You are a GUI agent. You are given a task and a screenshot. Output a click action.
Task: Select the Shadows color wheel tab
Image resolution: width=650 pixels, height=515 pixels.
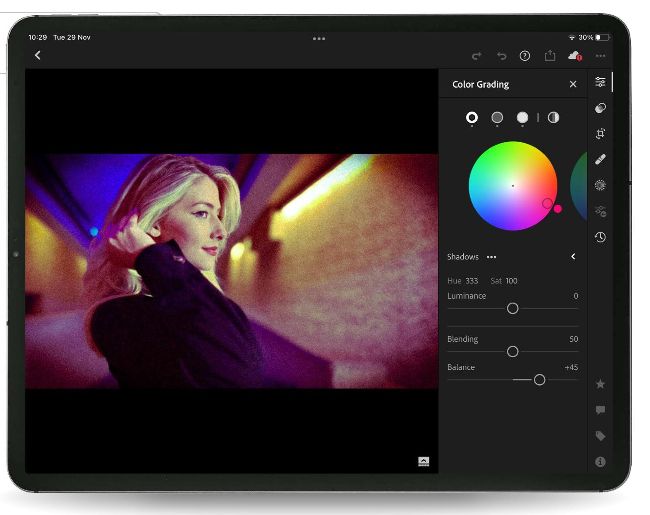(472, 118)
